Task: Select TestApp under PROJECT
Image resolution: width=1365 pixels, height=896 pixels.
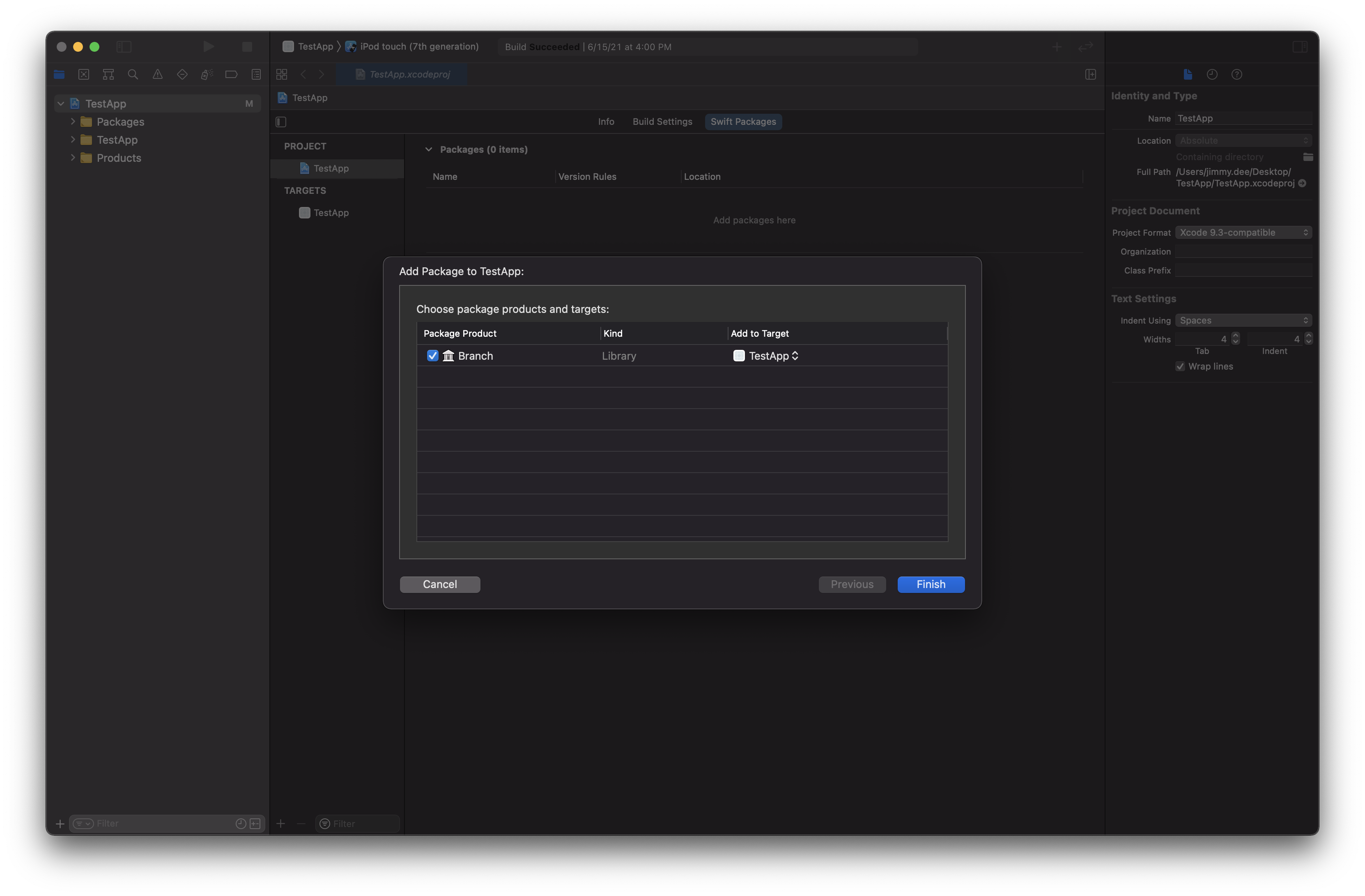Action: [x=337, y=169]
